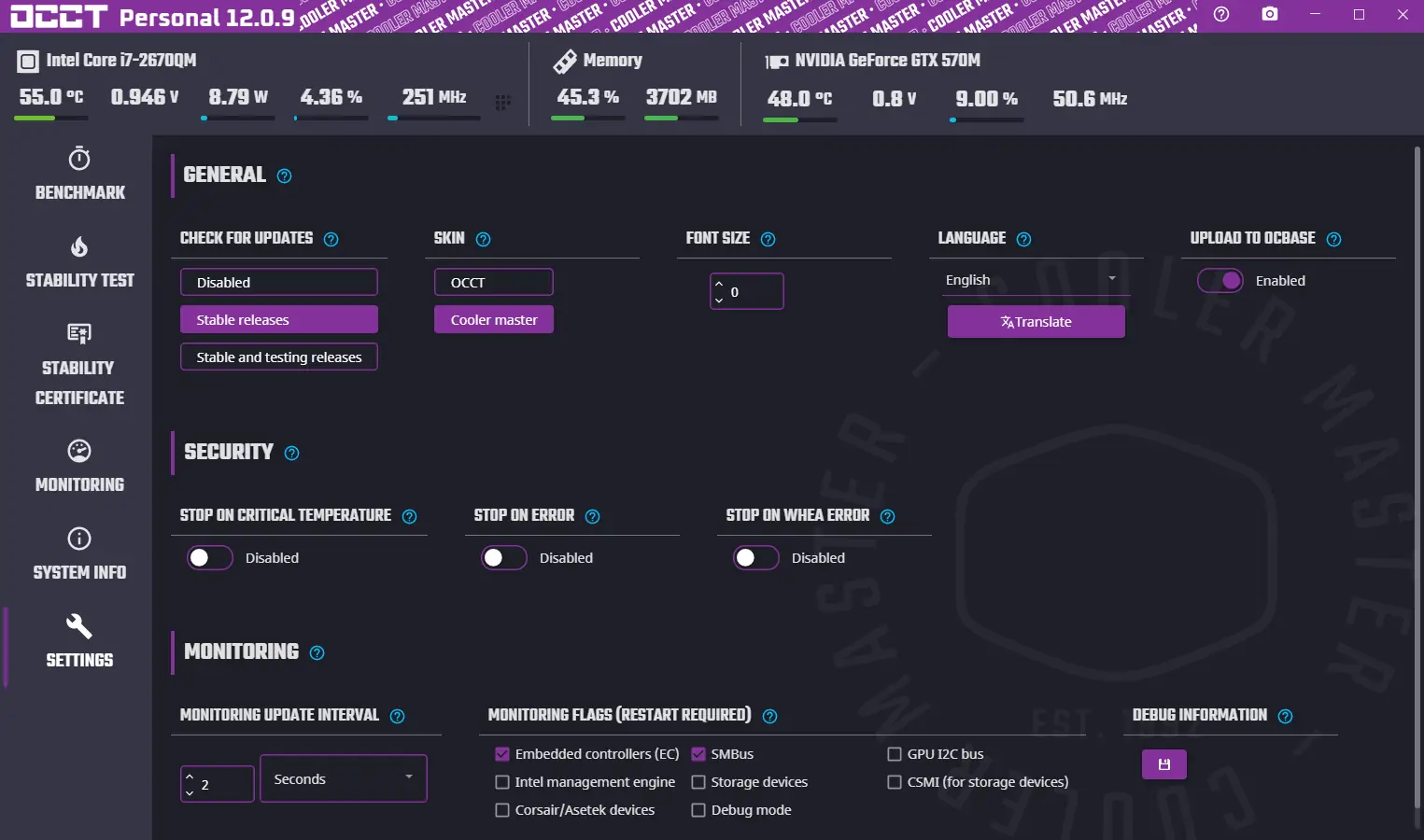Show help for Stop On Error

592,517
